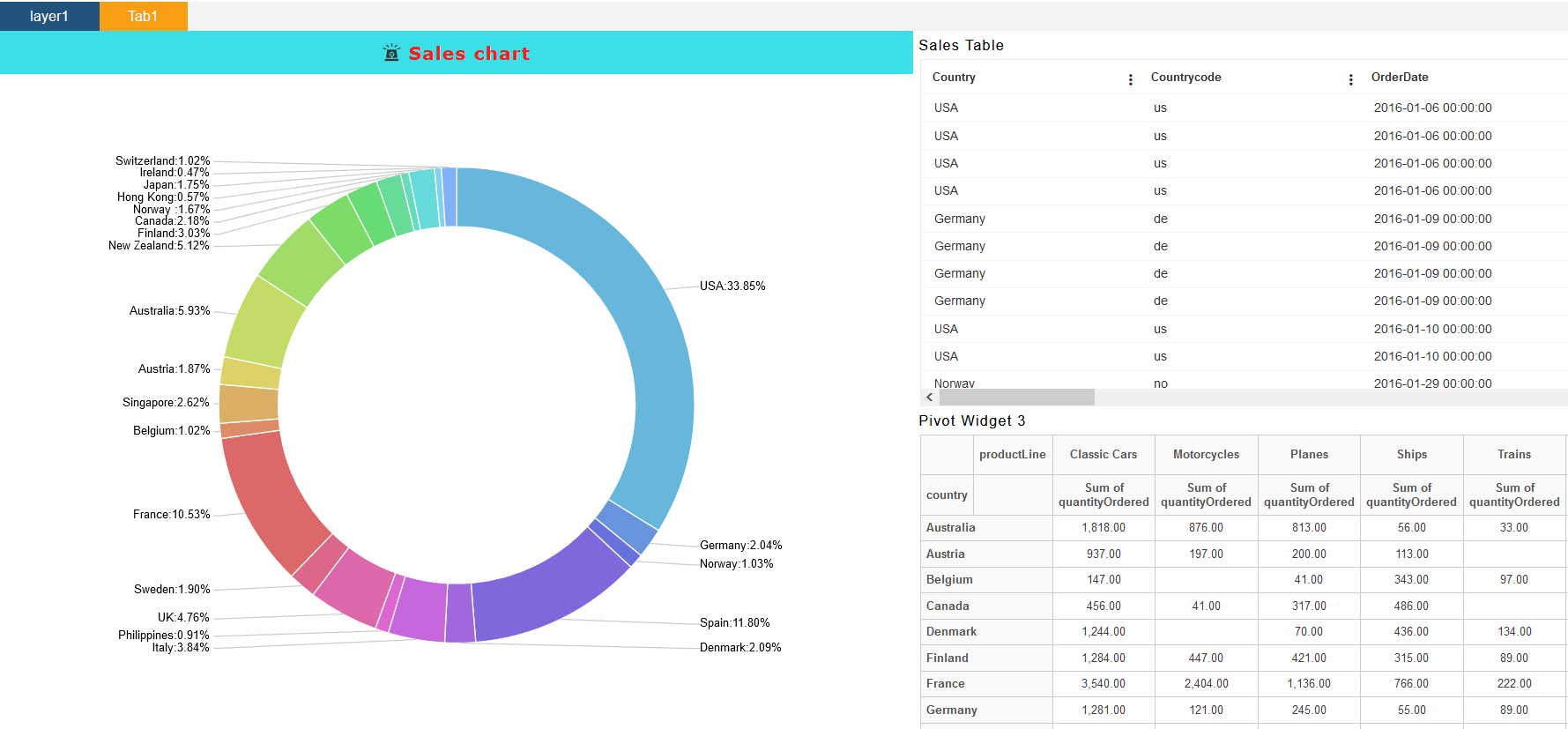This screenshot has width=1568, height=729.
Task: Click the Motorcycles pivot column header
Action: pos(1206,454)
